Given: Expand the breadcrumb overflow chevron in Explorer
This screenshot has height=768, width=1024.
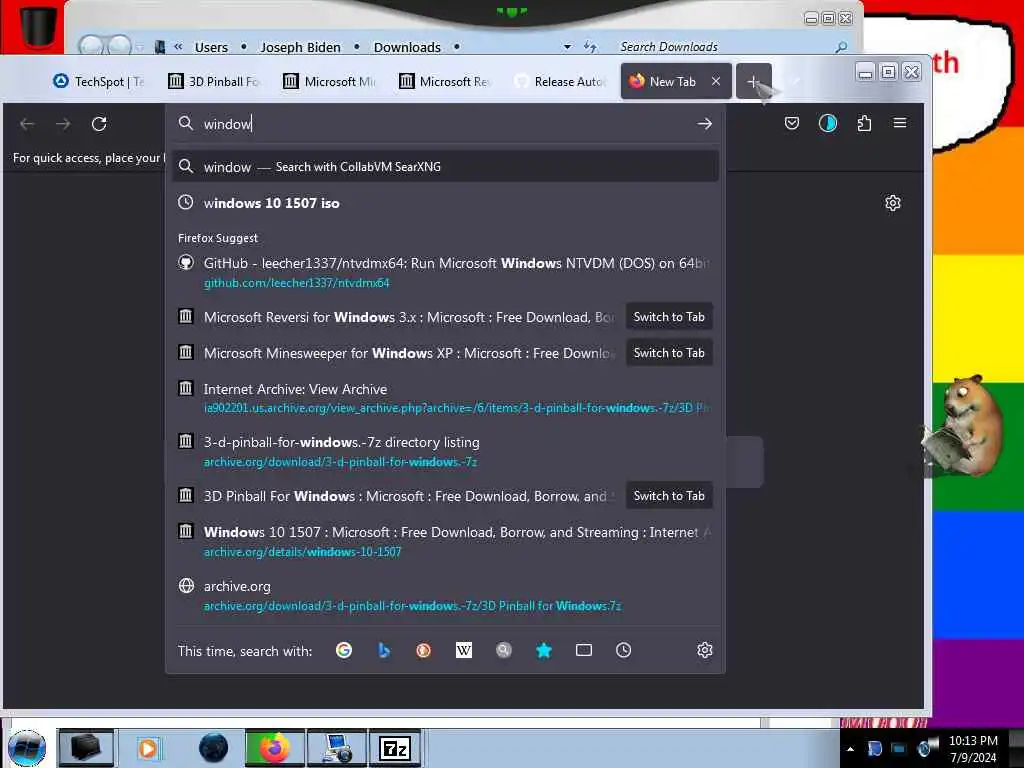Looking at the screenshot, I should (178, 47).
